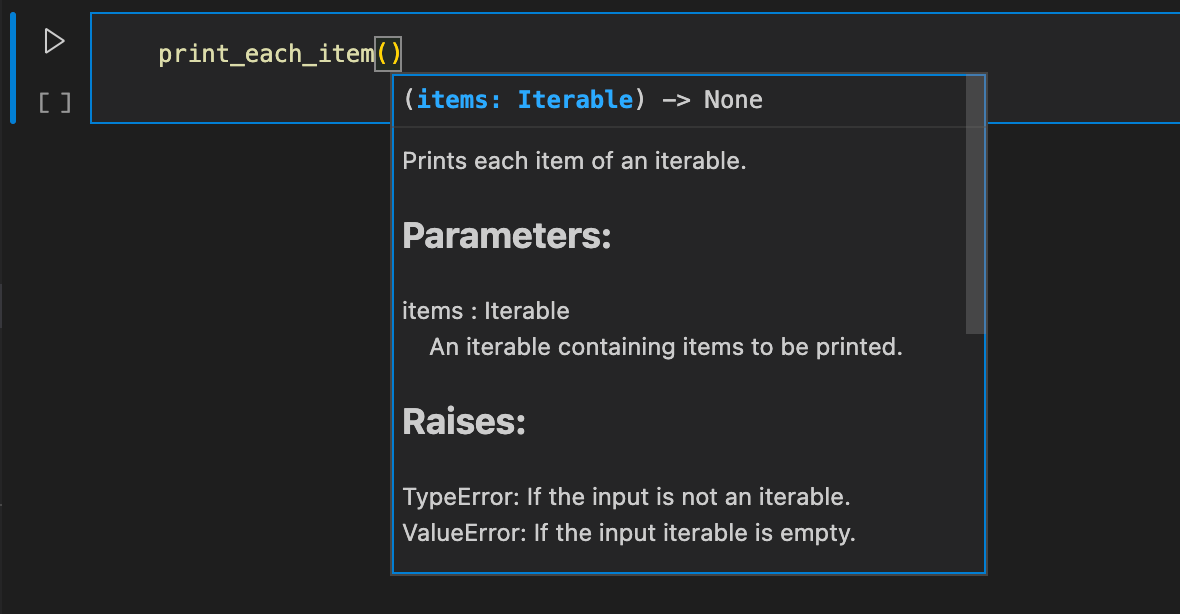The width and height of the screenshot is (1180, 614).
Task: Click the '->' arrow in signature
Action: pos(675,100)
